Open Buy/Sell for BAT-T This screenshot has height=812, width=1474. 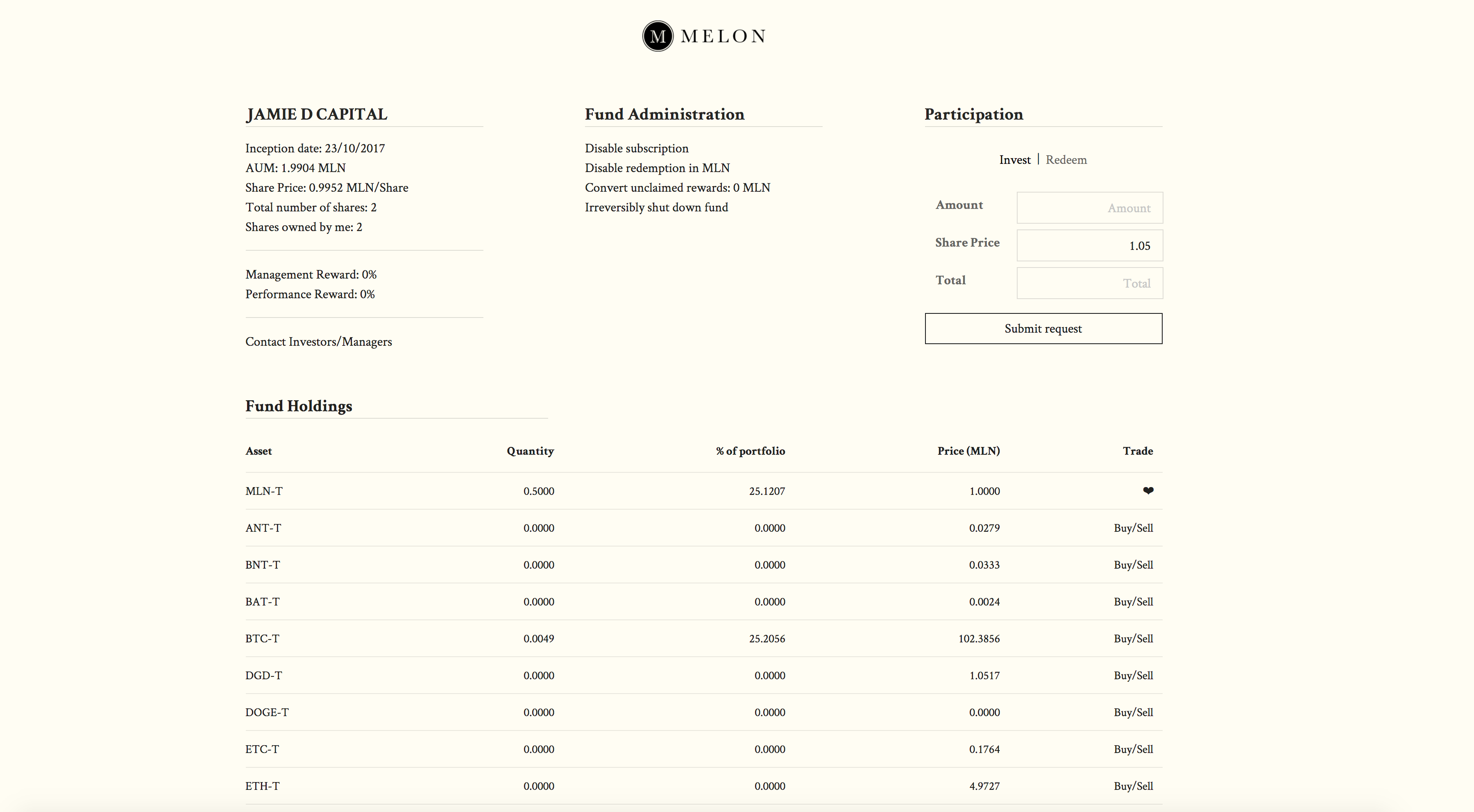pos(1133,601)
